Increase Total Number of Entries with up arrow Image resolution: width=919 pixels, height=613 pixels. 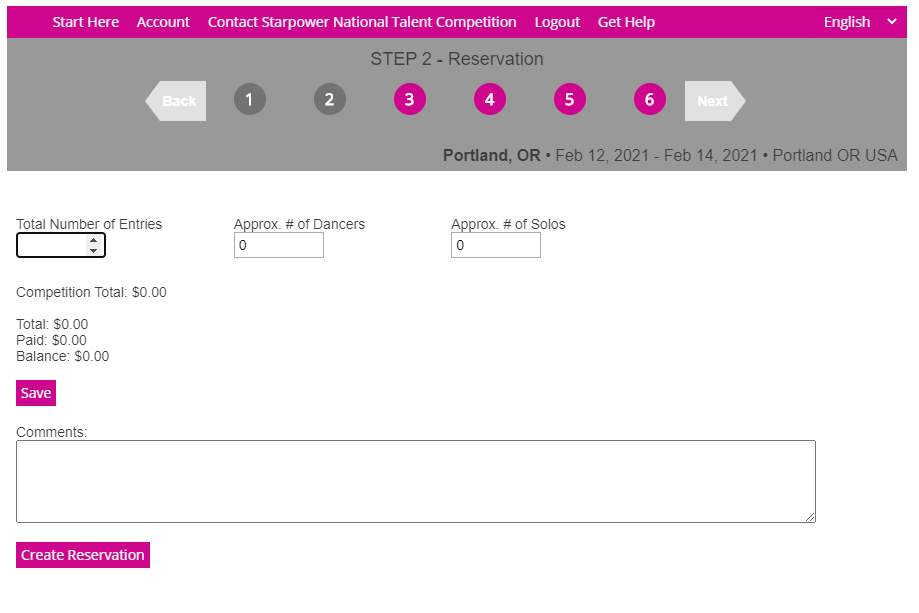pos(93,240)
